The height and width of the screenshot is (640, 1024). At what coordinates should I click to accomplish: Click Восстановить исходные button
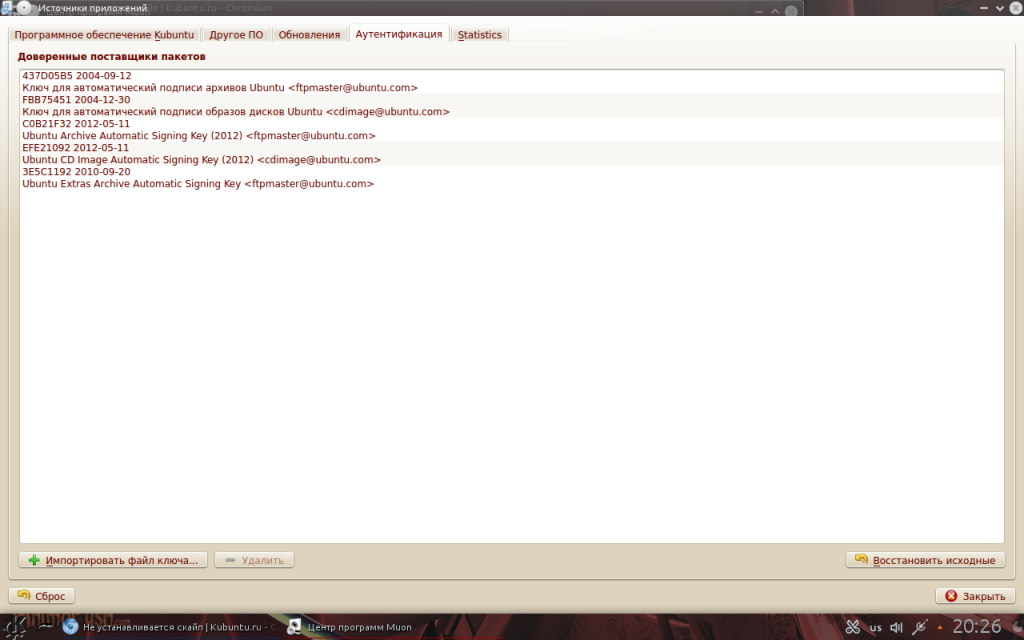pos(925,560)
